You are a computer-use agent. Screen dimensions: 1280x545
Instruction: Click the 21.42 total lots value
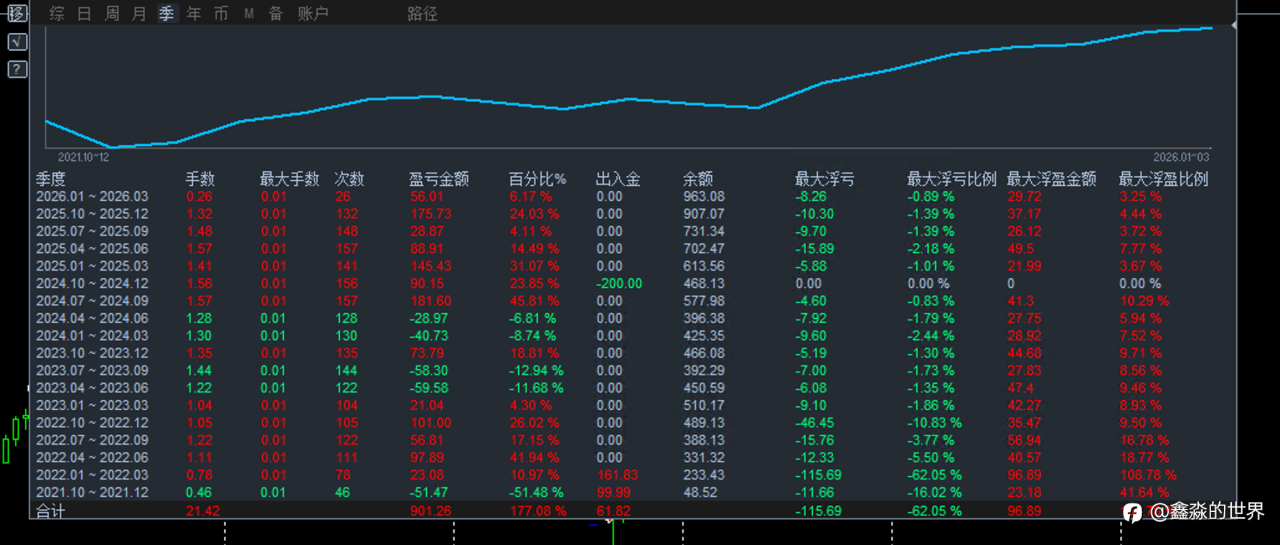202,511
